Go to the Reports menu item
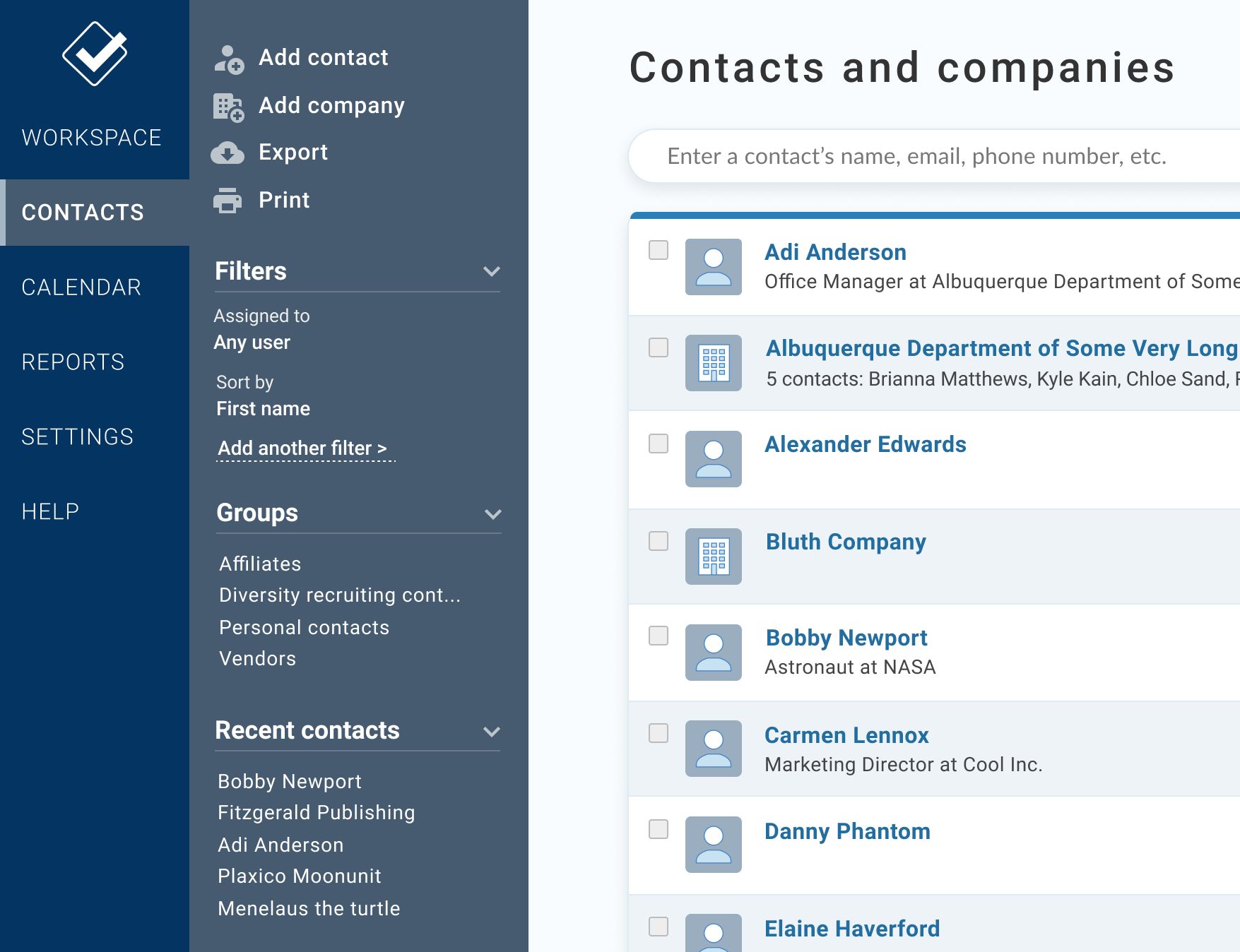 click(73, 362)
